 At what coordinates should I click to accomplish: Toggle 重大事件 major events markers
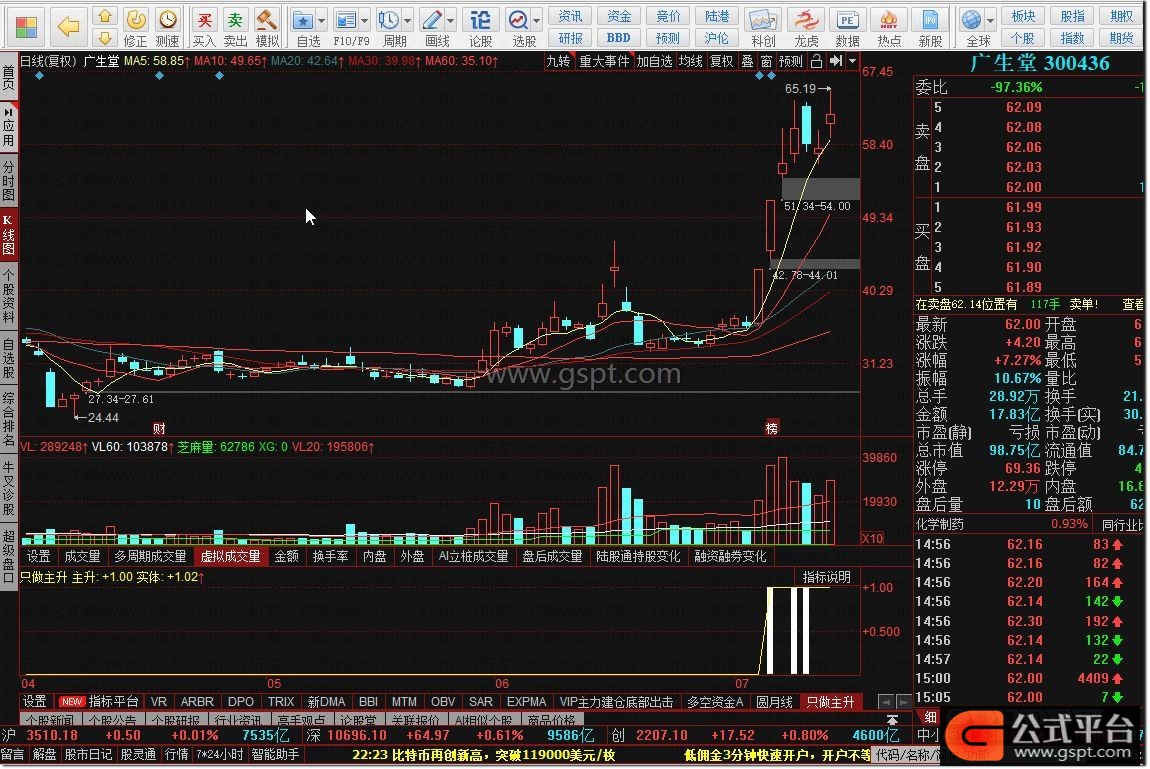point(604,62)
